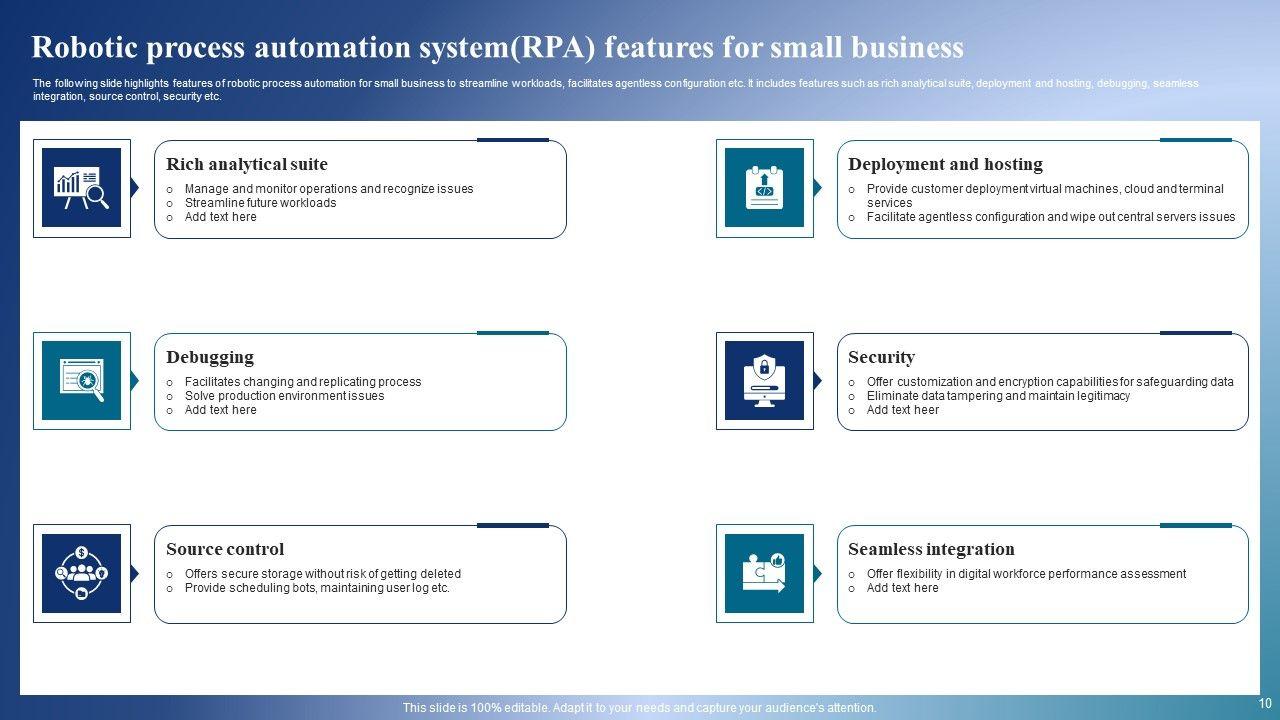Click the bug search Debugging icon
This screenshot has height=720, width=1280.
[x=81, y=381]
